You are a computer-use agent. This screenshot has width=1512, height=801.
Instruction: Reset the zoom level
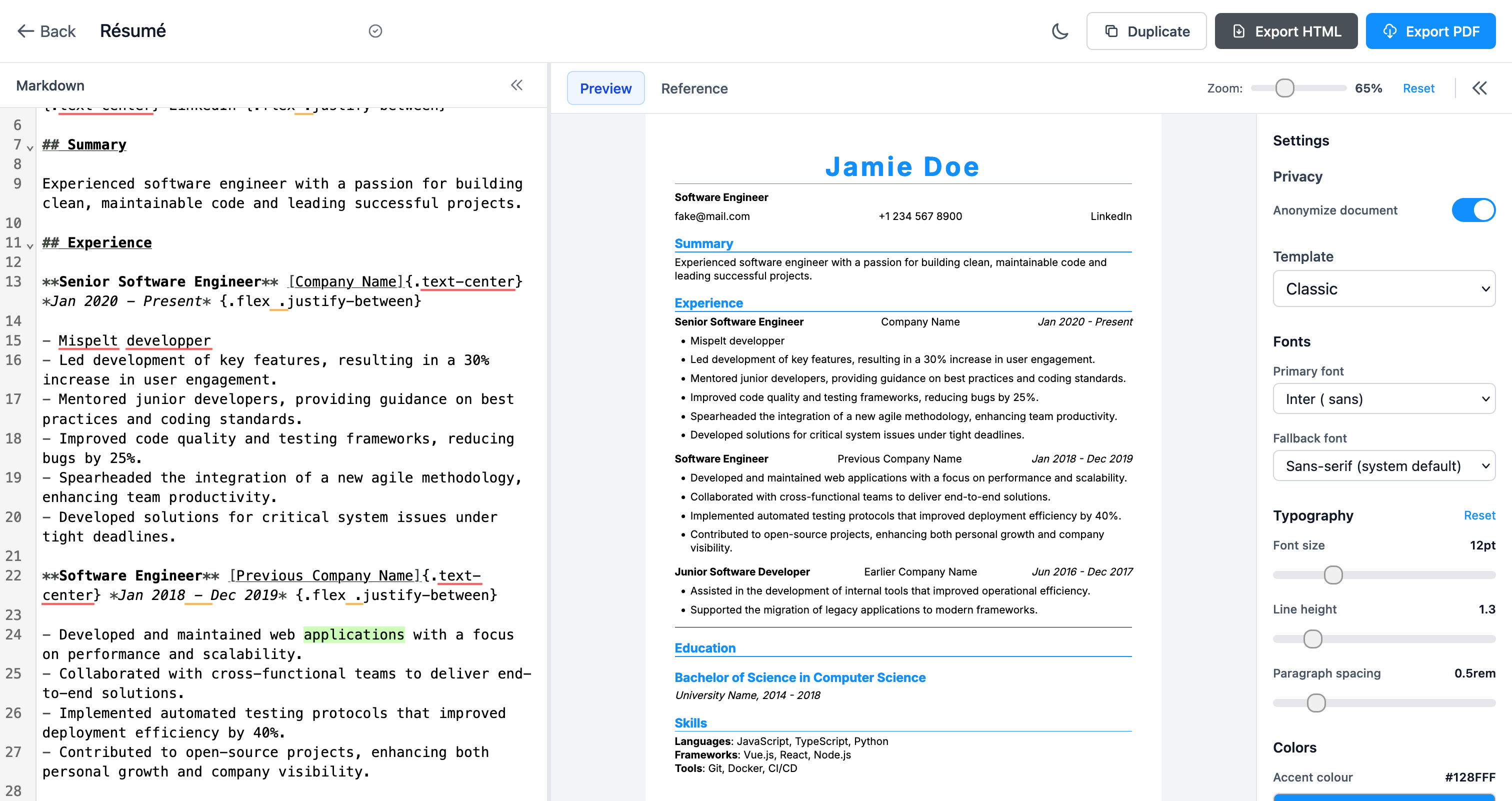click(x=1418, y=88)
